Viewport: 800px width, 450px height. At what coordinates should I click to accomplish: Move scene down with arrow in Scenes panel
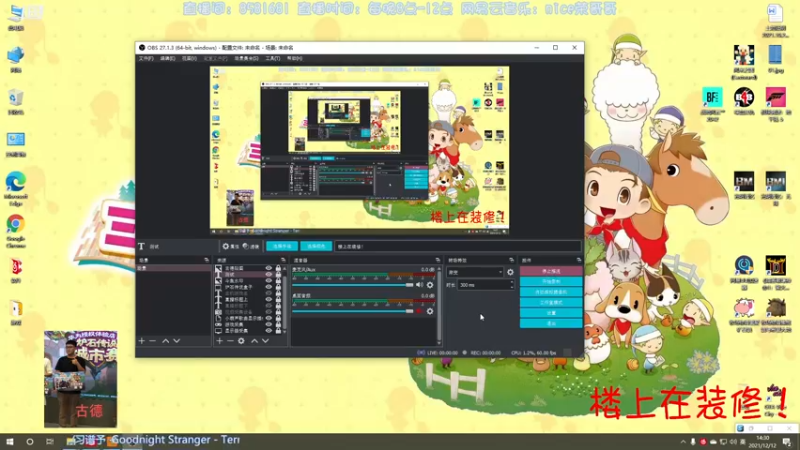177,341
